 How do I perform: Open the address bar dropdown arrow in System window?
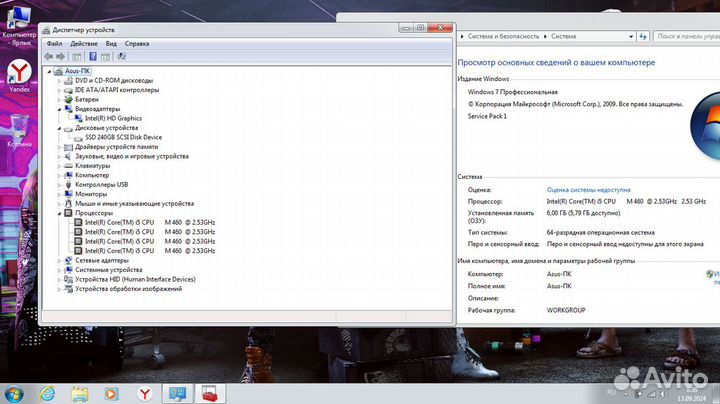coord(631,36)
